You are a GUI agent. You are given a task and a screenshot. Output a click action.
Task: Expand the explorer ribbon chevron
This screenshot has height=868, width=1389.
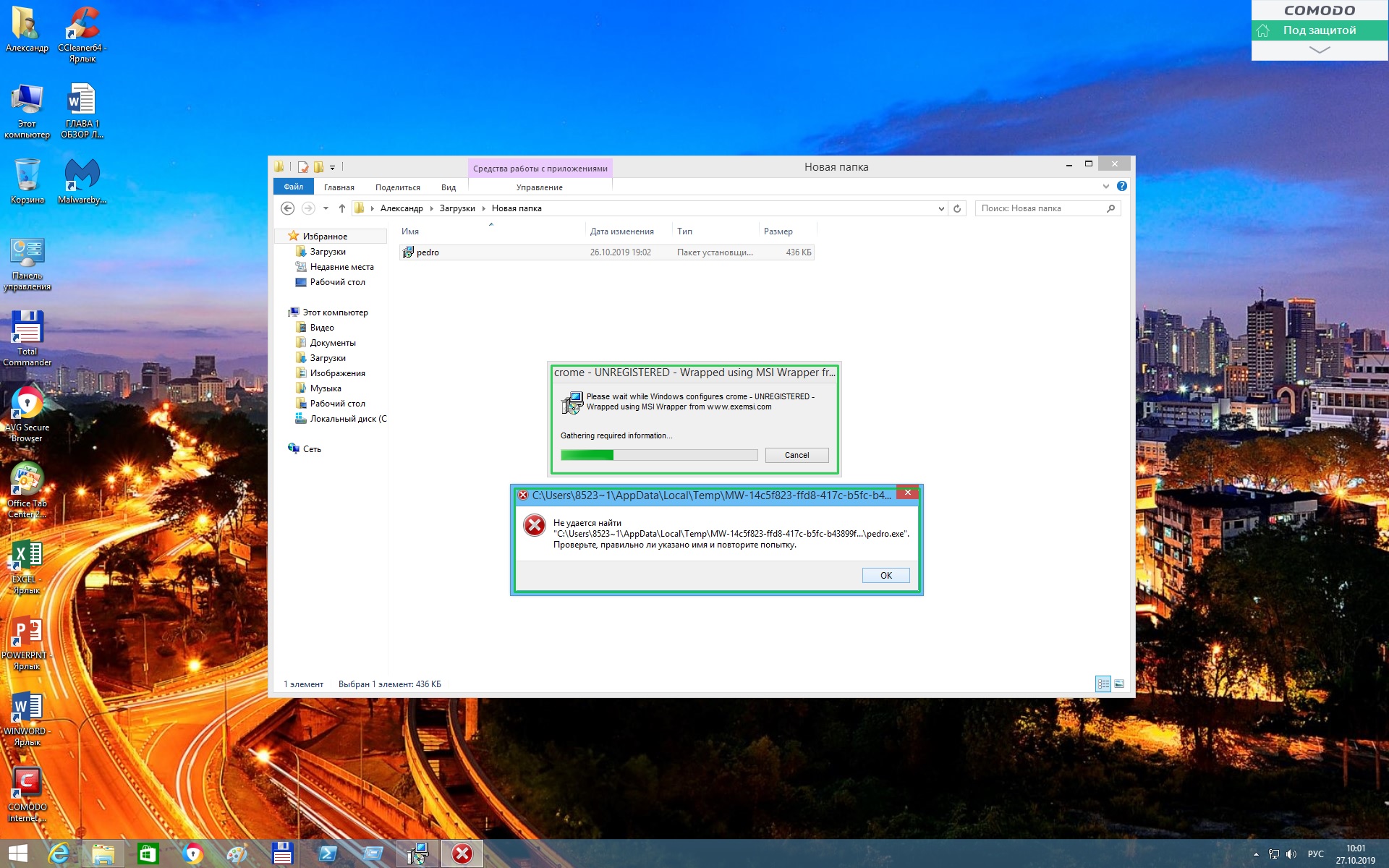coord(1105,187)
